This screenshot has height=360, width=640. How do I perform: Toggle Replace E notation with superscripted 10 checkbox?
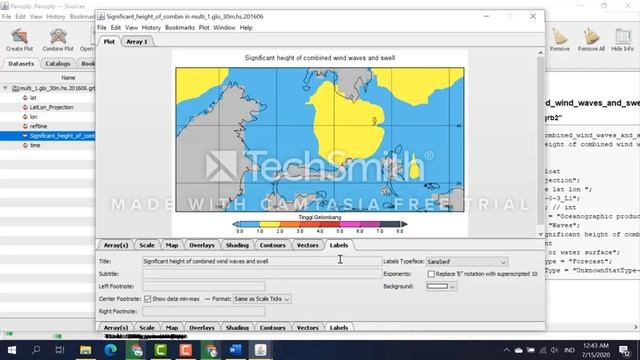coord(431,274)
